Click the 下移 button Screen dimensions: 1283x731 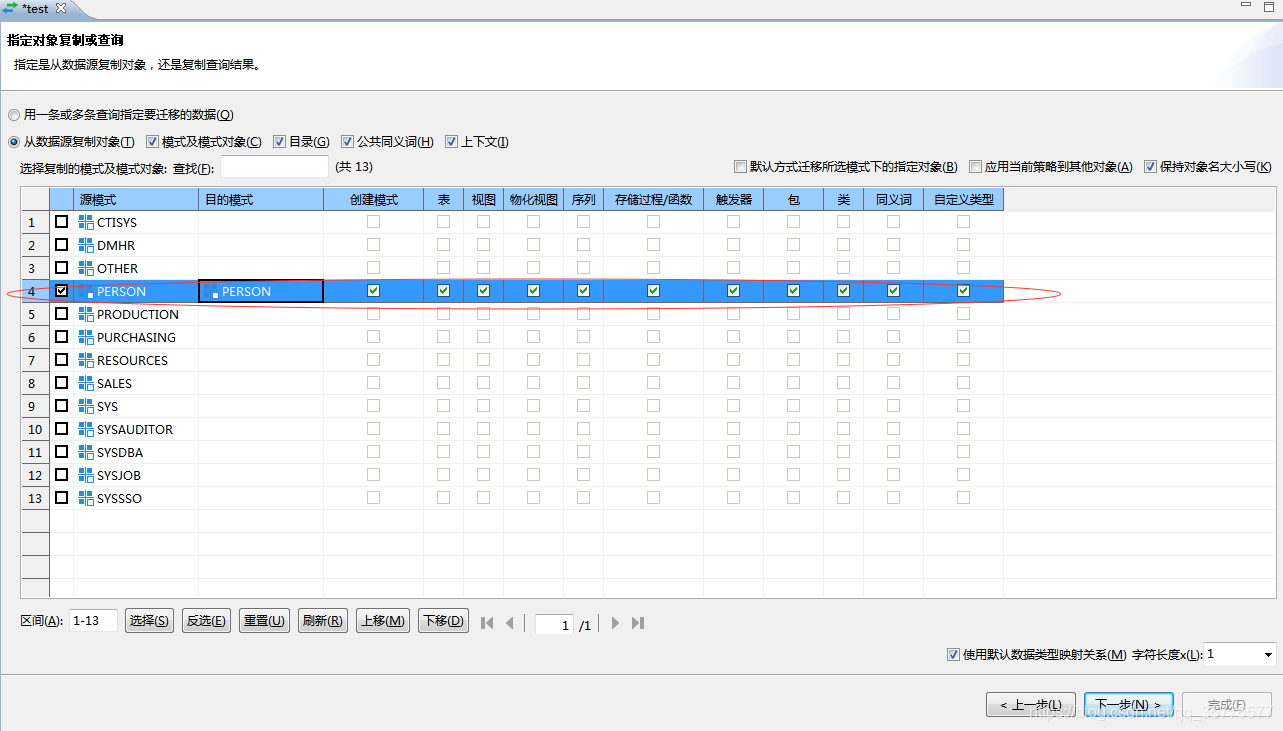443,621
